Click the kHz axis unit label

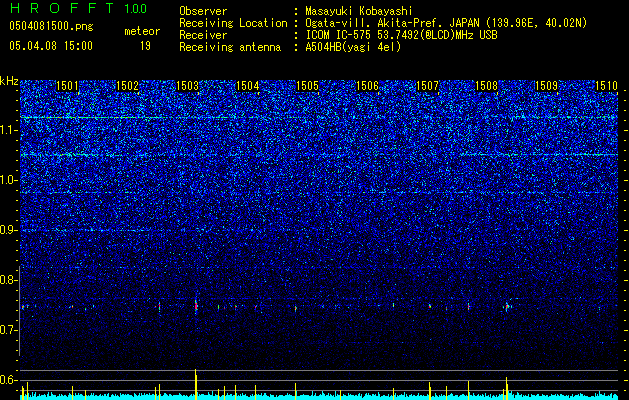(9, 81)
